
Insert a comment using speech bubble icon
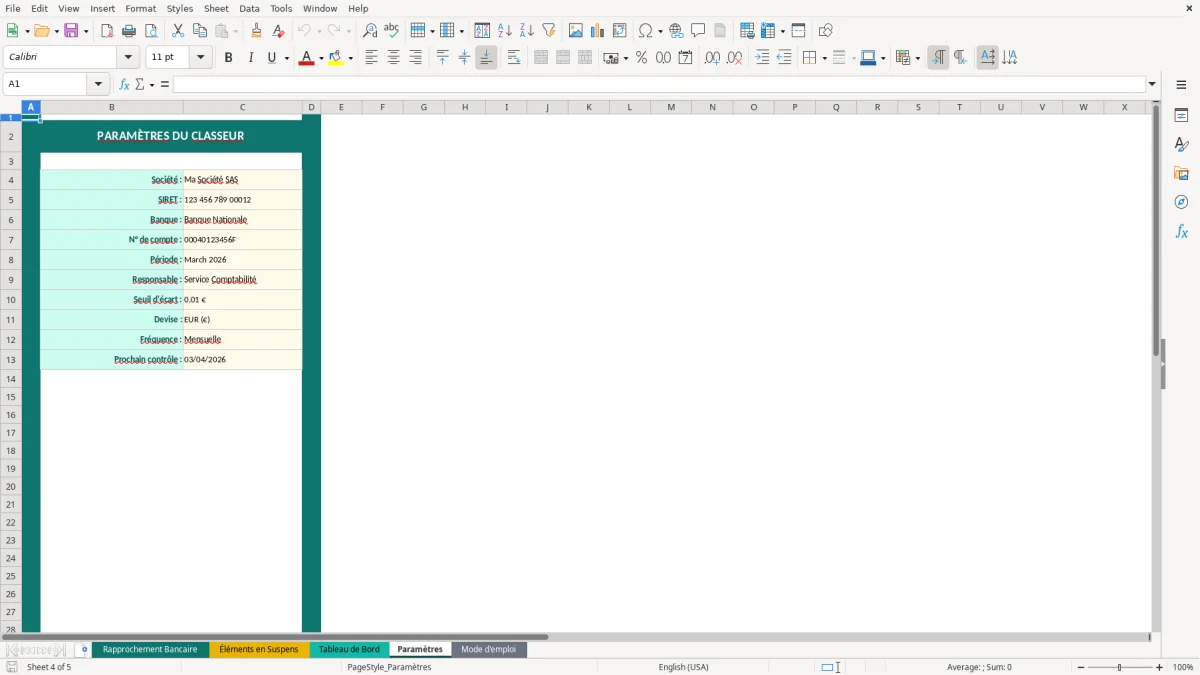tap(698, 31)
